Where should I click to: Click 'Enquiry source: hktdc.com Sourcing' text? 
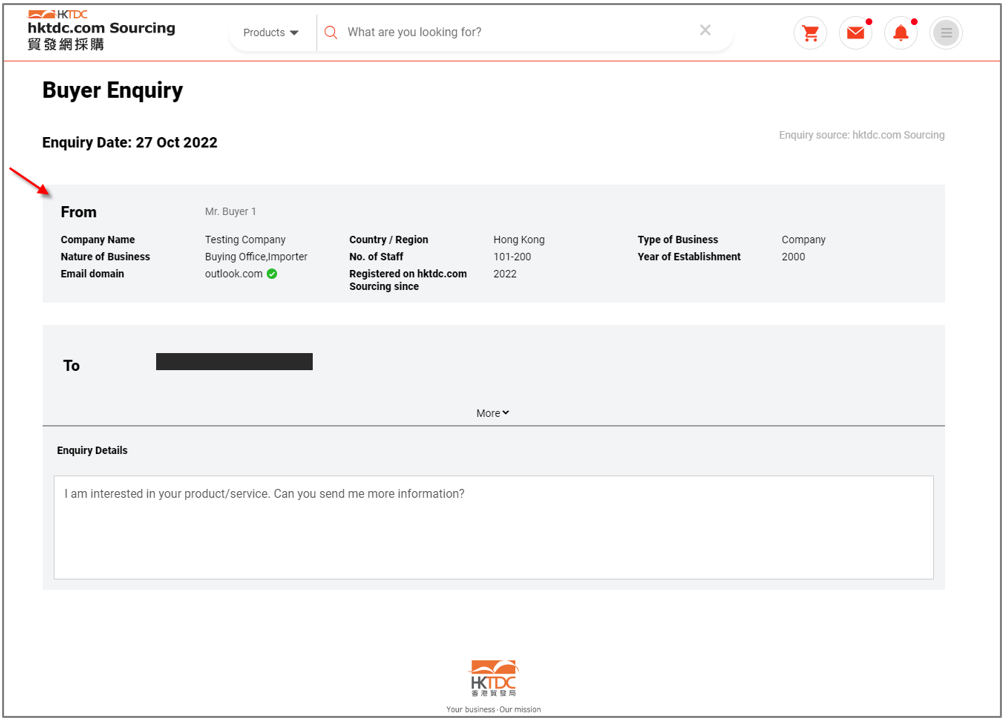point(861,135)
